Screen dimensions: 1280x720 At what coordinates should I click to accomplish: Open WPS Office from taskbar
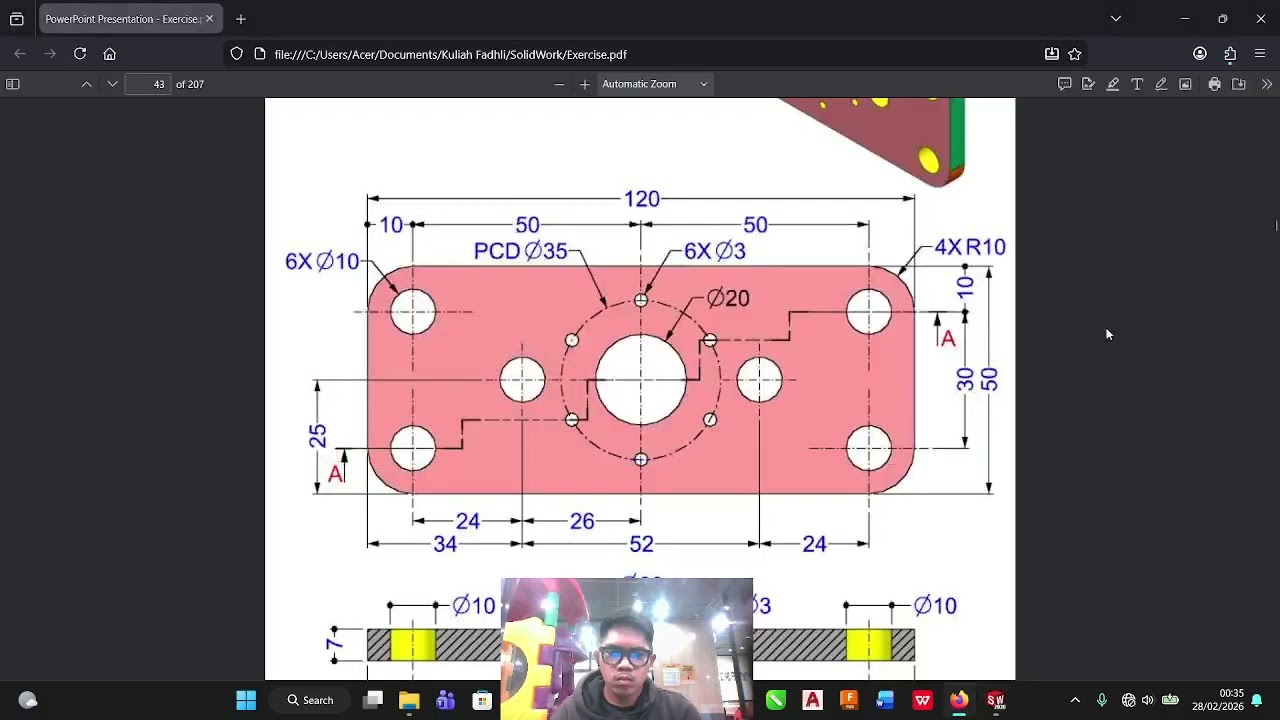coord(922,700)
